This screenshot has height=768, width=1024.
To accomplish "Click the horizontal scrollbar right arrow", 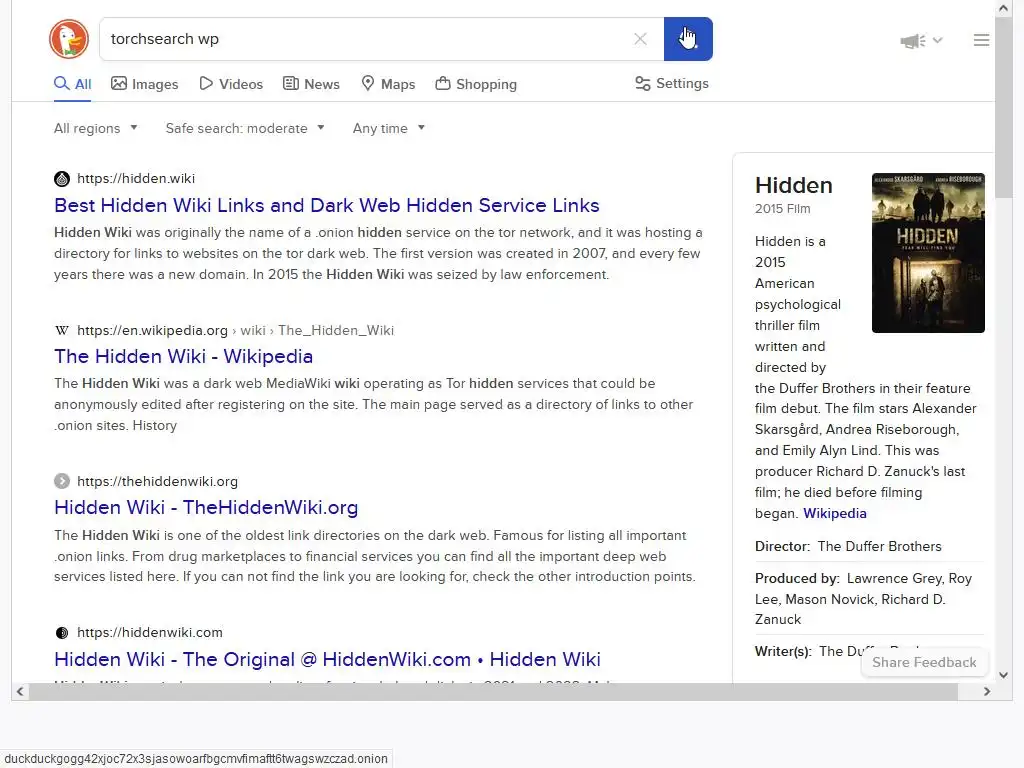I will coord(987,692).
